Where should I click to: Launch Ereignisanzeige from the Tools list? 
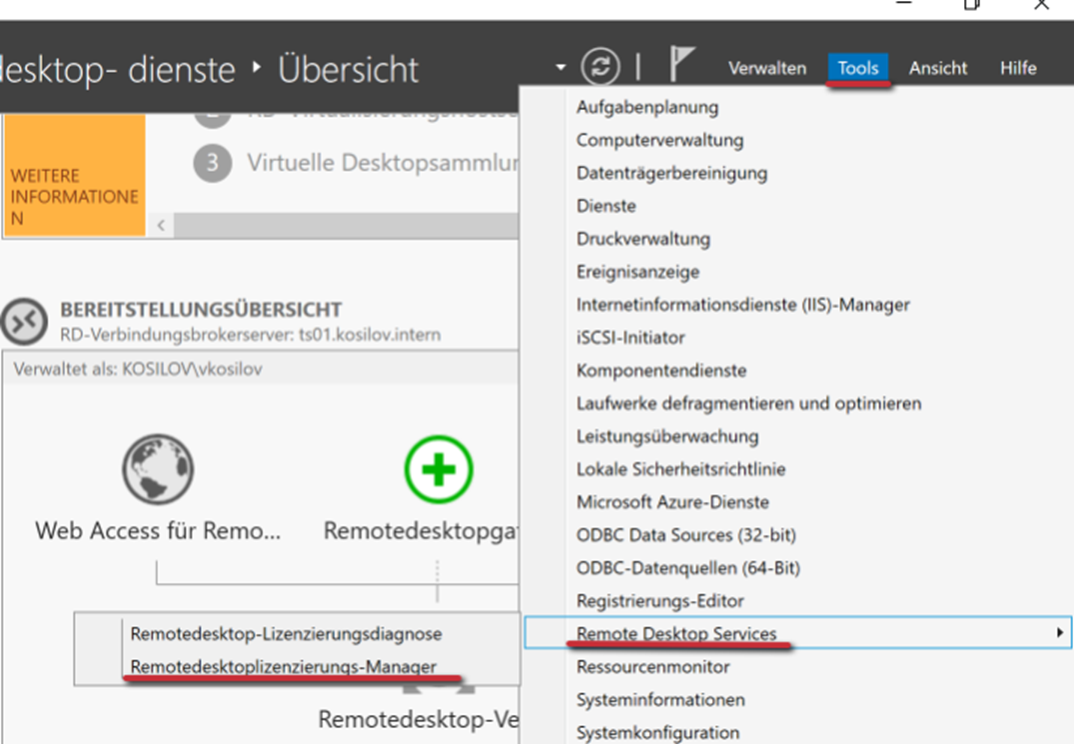[x=637, y=272]
